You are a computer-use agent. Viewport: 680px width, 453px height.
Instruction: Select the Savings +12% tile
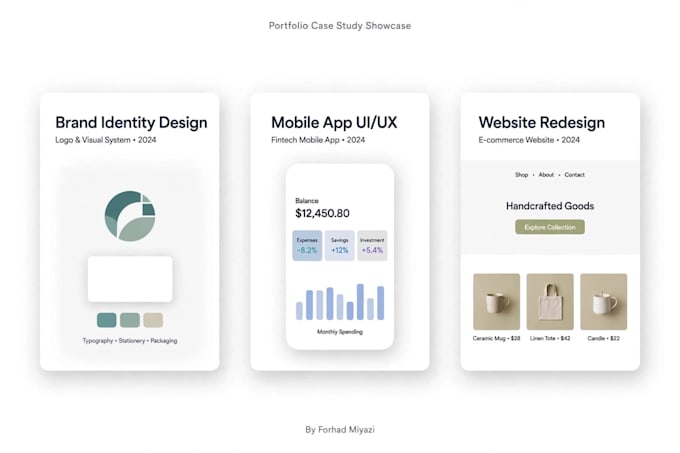tap(340, 245)
